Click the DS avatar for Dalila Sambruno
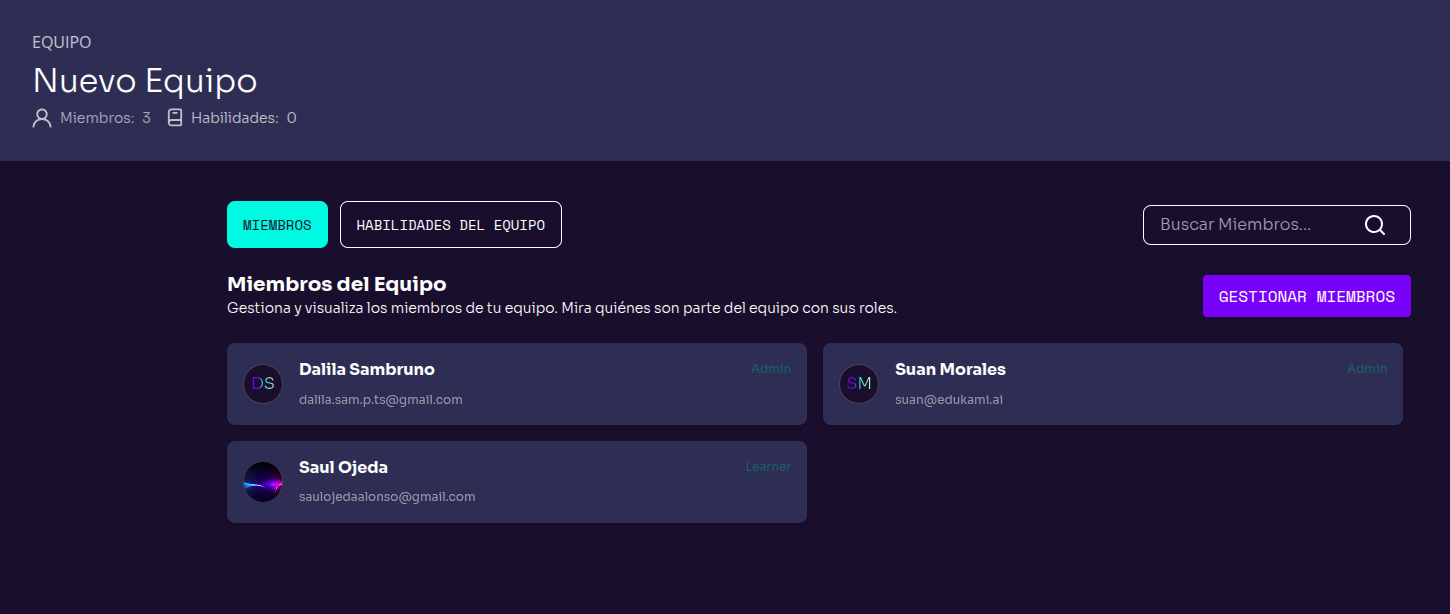Viewport: 1450px width, 614px height. coord(263,384)
